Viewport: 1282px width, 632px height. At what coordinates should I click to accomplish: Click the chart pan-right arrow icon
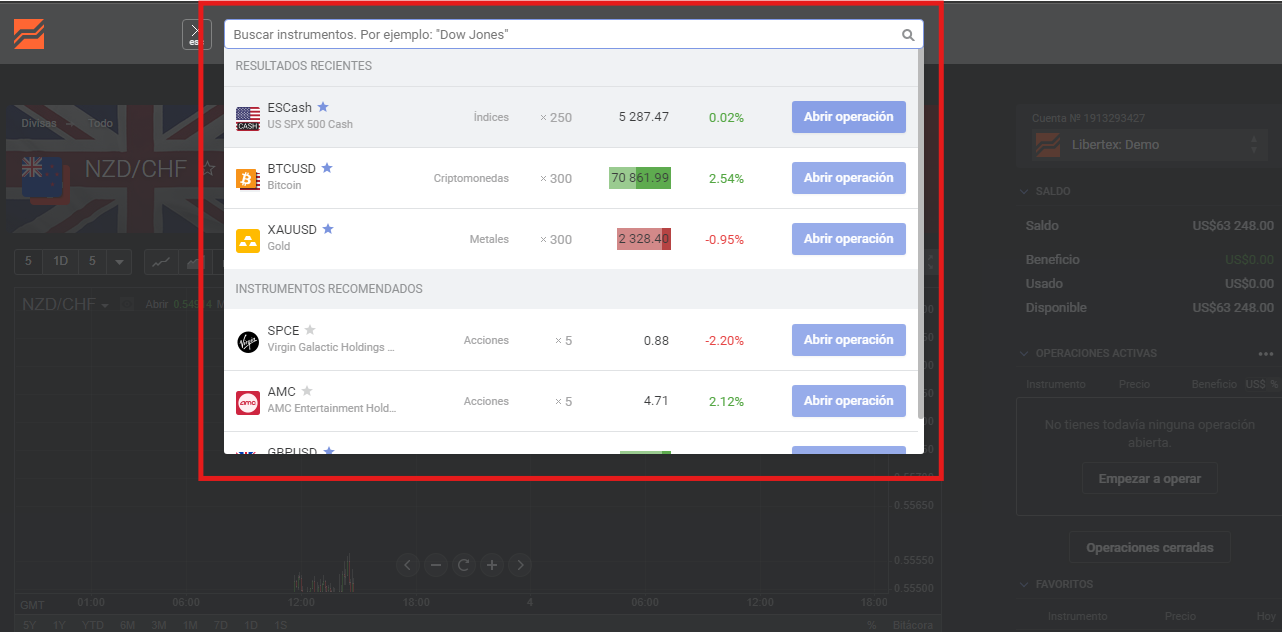[x=519, y=565]
